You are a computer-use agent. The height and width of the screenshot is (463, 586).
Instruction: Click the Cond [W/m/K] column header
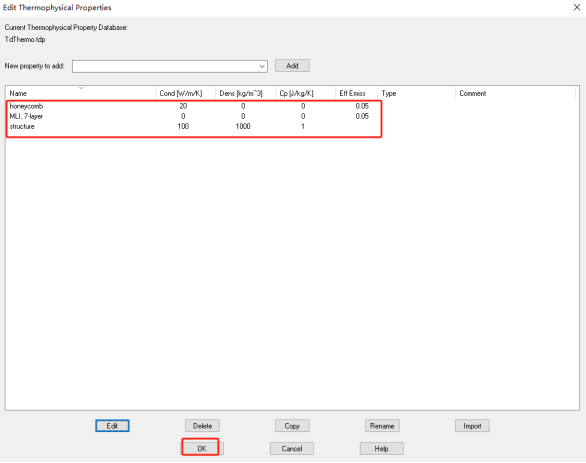pos(185,93)
